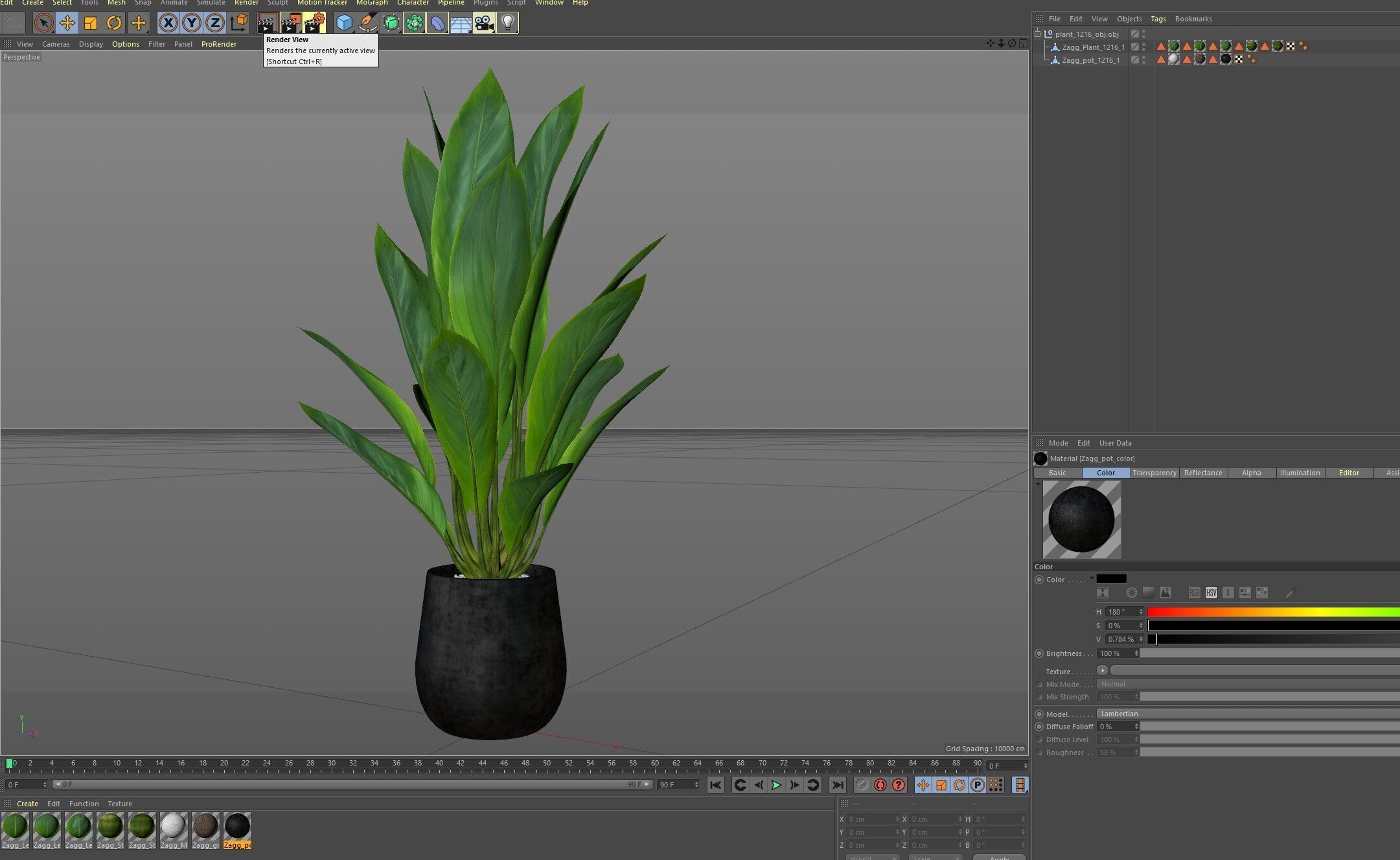Toggle the coordinate system icon
The image size is (1400, 860).
[x=238, y=23]
